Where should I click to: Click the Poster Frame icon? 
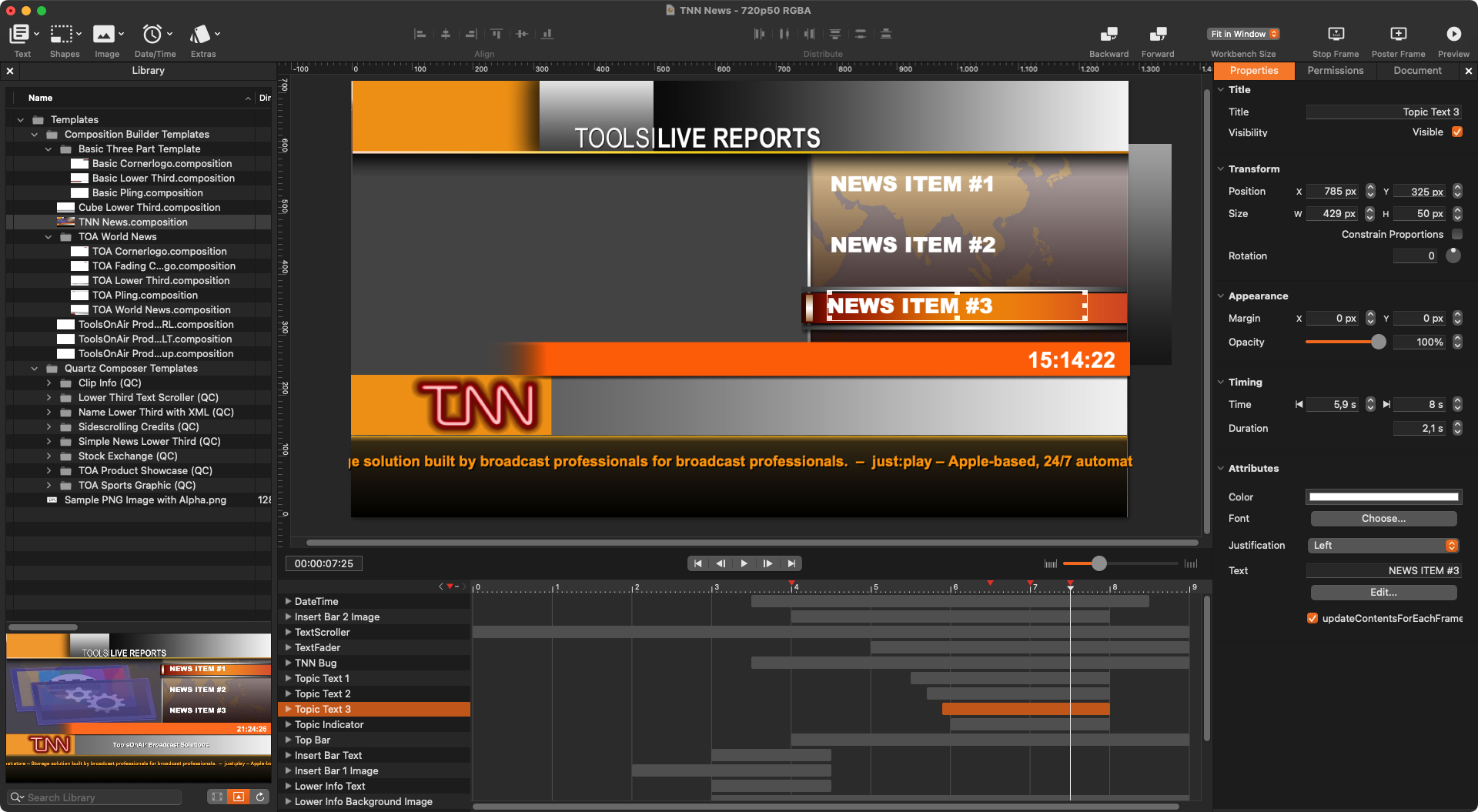tap(1399, 34)
